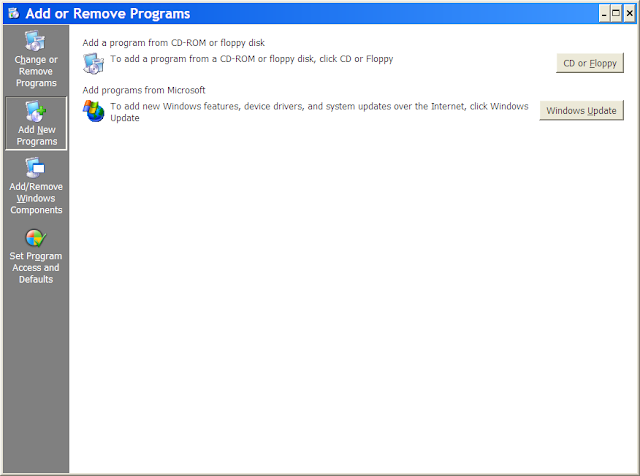The image size is (640, 476).
Task: Open Change or Remove Programs sidebar icon
Action: click(x=35, y=41)
